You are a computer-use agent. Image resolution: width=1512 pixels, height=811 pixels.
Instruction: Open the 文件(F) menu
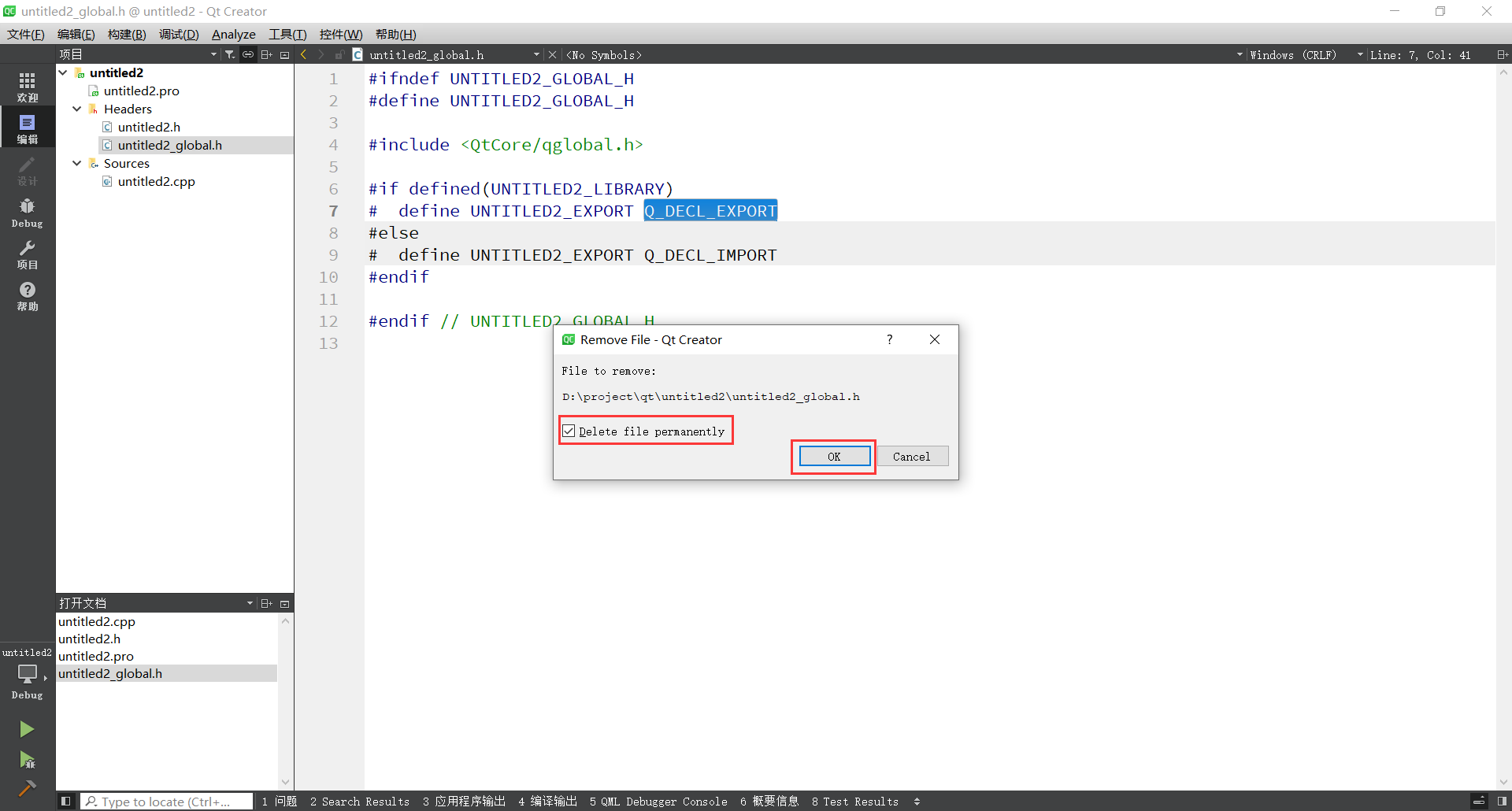26,34
